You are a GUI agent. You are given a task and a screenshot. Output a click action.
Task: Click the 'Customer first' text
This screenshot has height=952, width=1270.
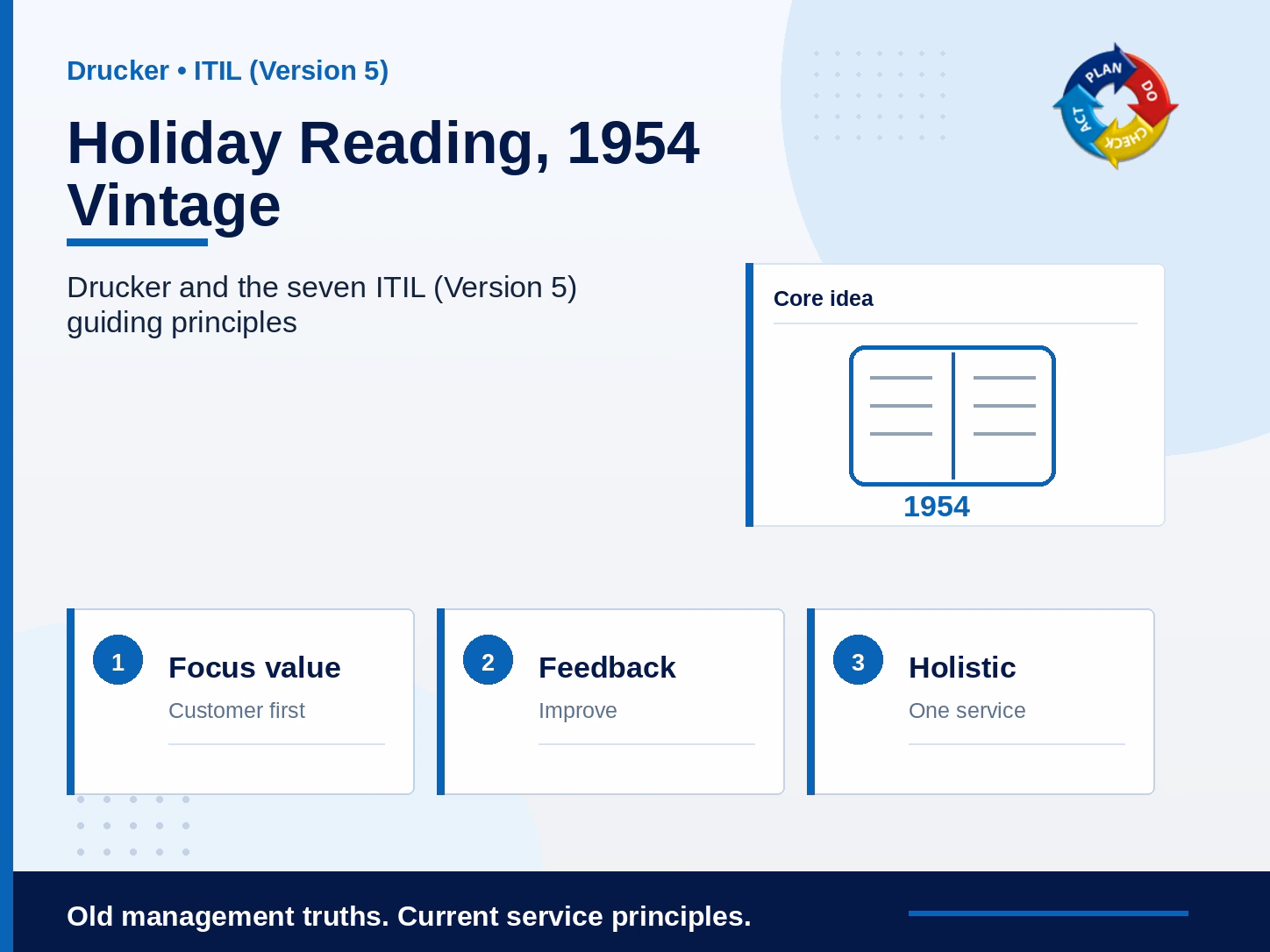pos(236,710)
